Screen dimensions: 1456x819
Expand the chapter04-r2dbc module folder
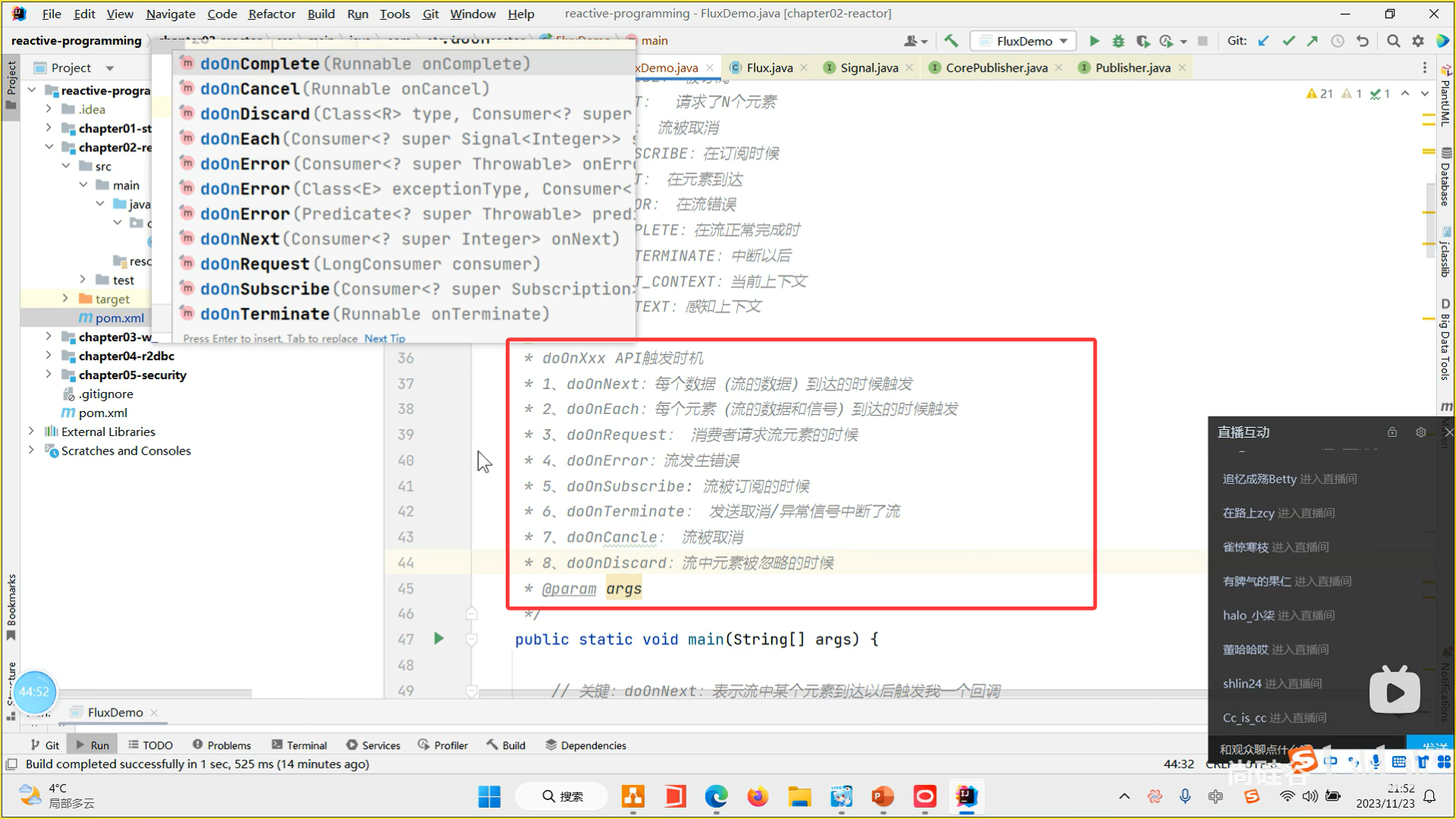click(49, 356)
